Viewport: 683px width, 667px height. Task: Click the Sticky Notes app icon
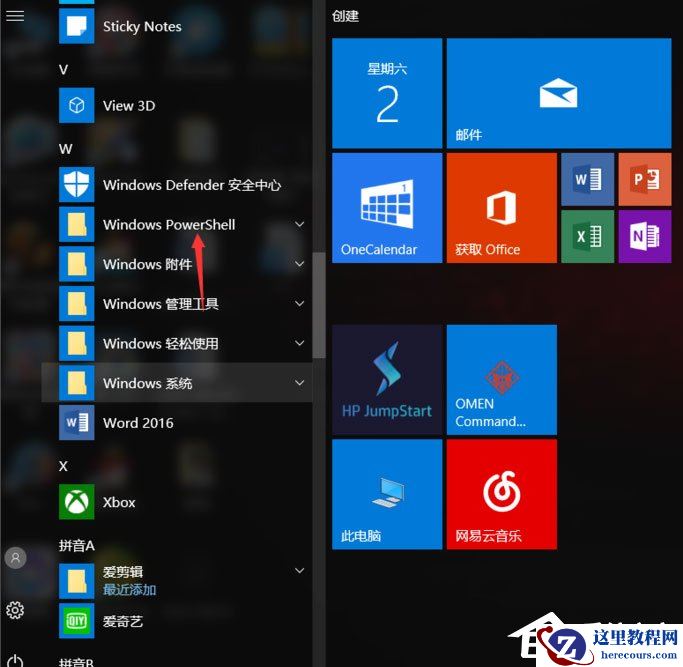click(77, 27)
